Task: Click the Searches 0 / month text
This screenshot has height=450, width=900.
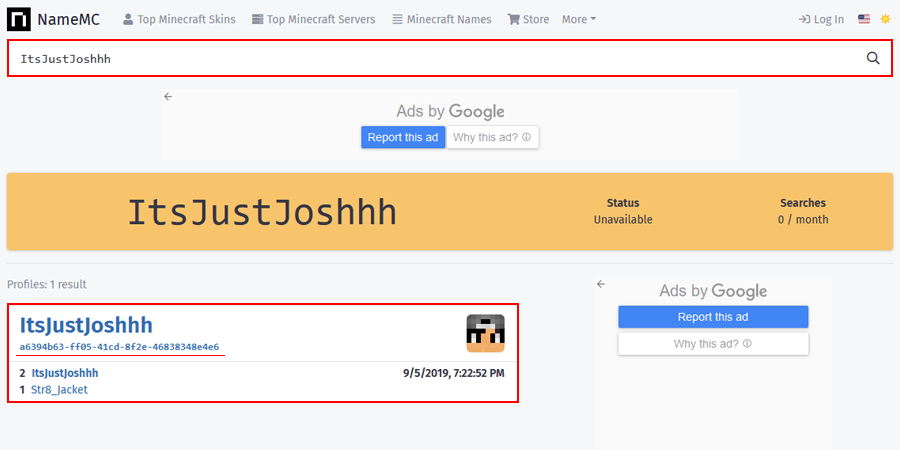Action: coord(802,211)
